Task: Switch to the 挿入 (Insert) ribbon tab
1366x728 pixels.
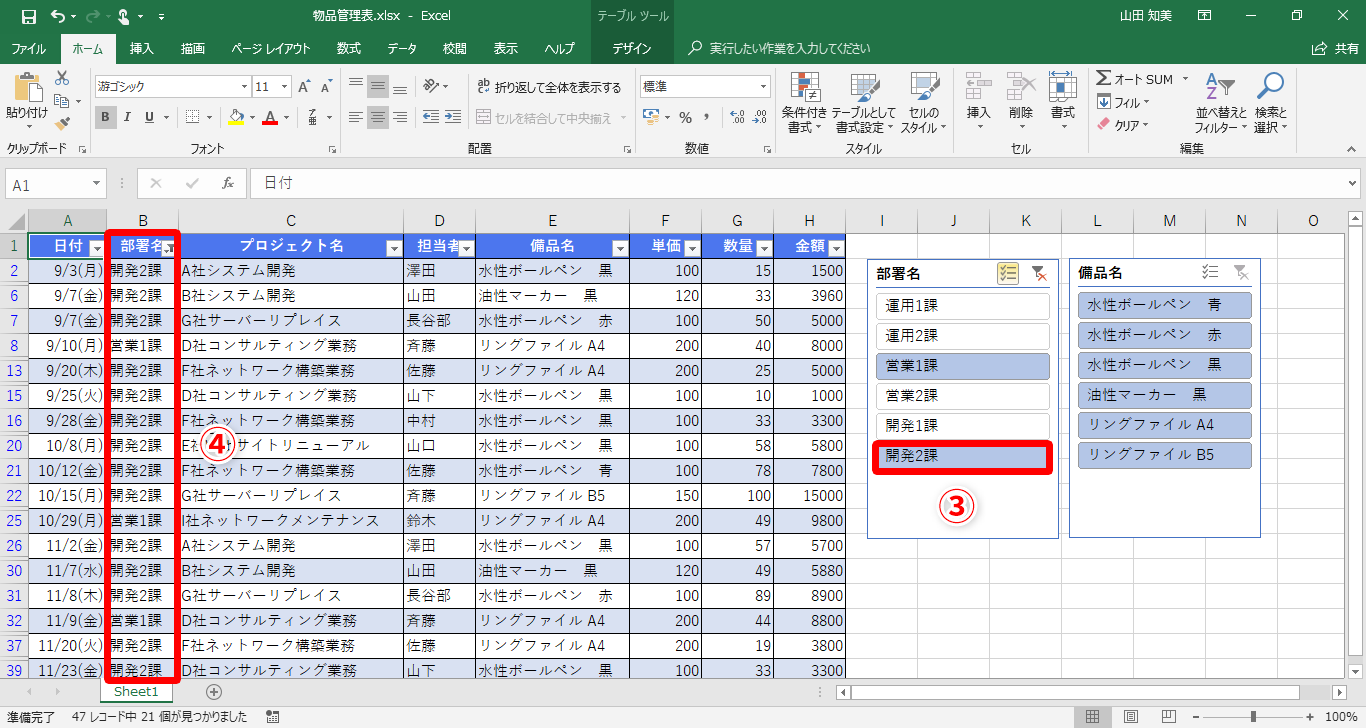Action: pos(142,48)
